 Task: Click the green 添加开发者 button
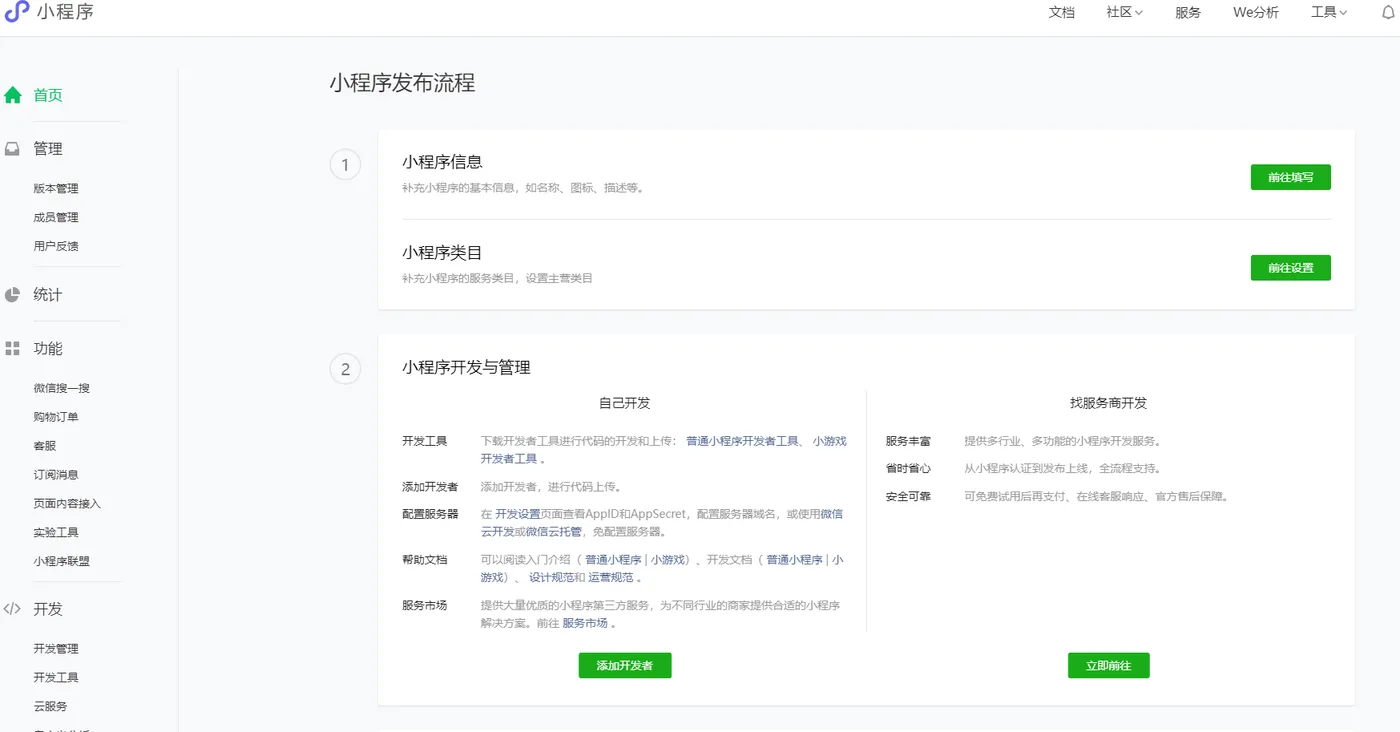tap(625, 665)
